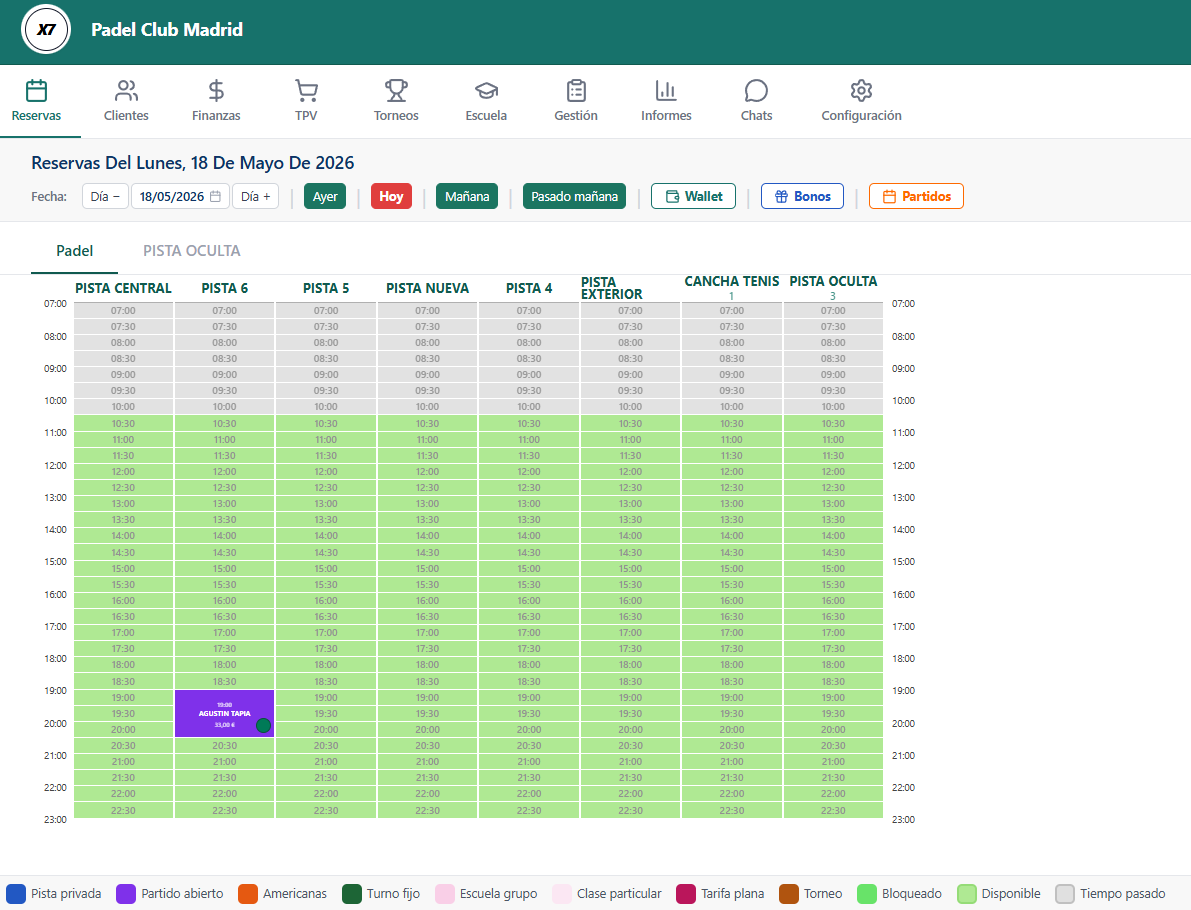Image resolution: width=1191 pixels, height=910 pixels.
Task: Click Bloqueado green legend swatch
Action: tap(867, 893)
